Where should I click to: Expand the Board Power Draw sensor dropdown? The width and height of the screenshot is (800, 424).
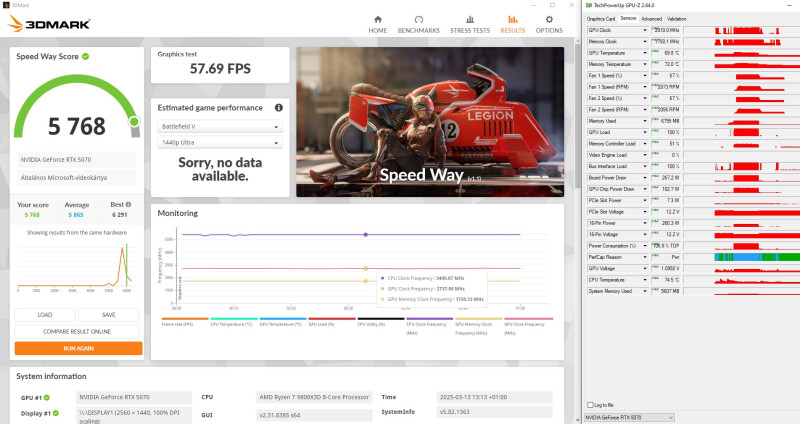click(645, 178)
